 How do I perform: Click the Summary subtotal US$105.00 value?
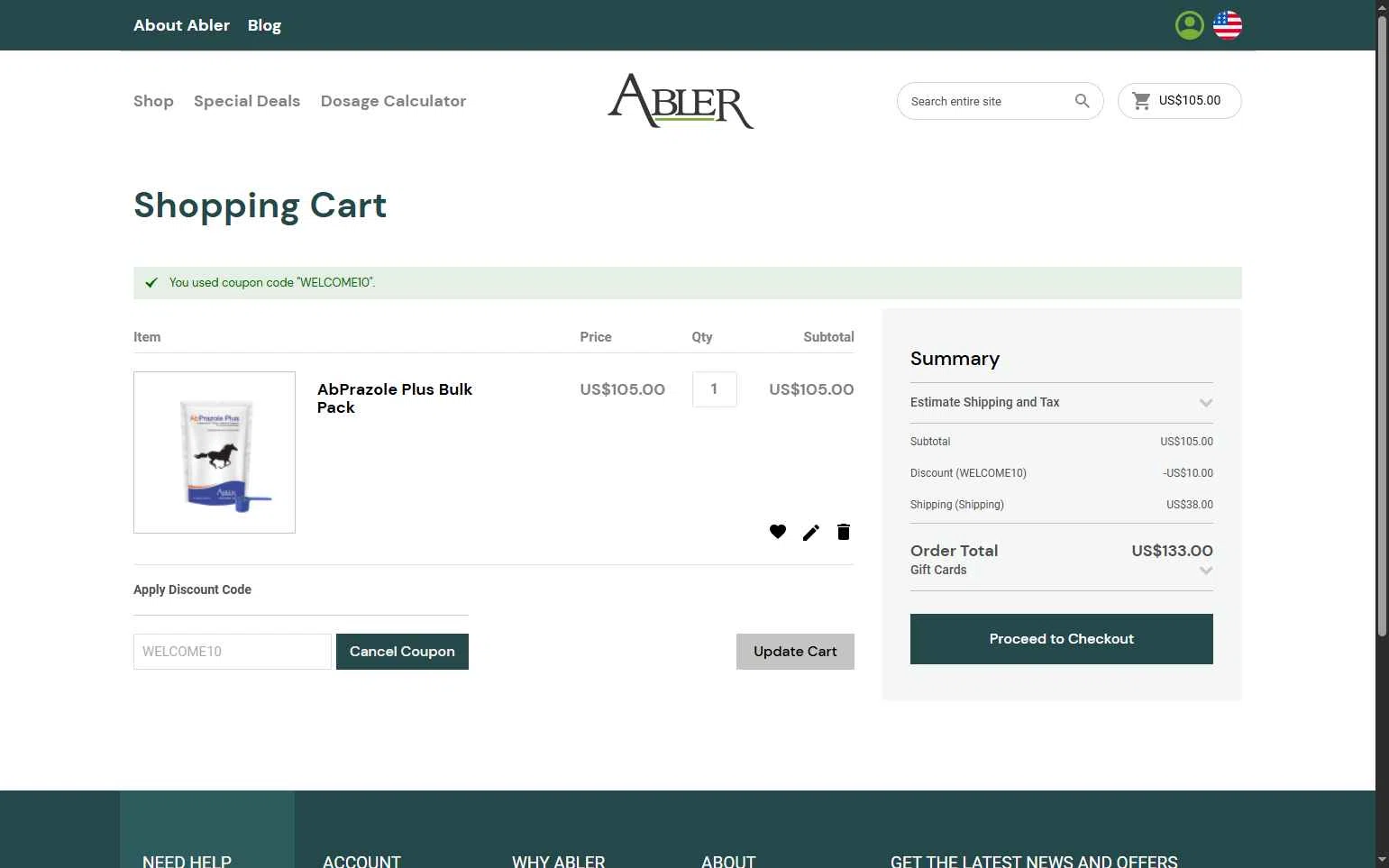[x=1186, y=442]
